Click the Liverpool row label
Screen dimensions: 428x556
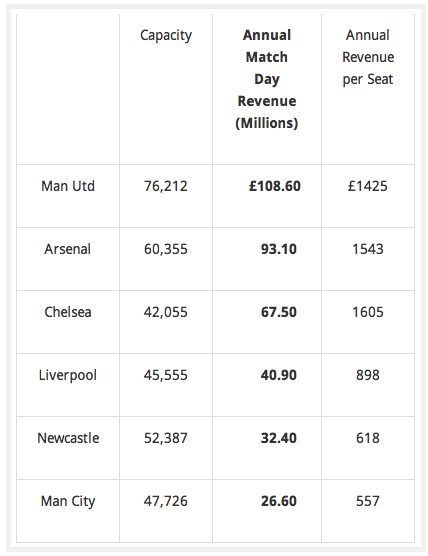[x=68, y=375]
